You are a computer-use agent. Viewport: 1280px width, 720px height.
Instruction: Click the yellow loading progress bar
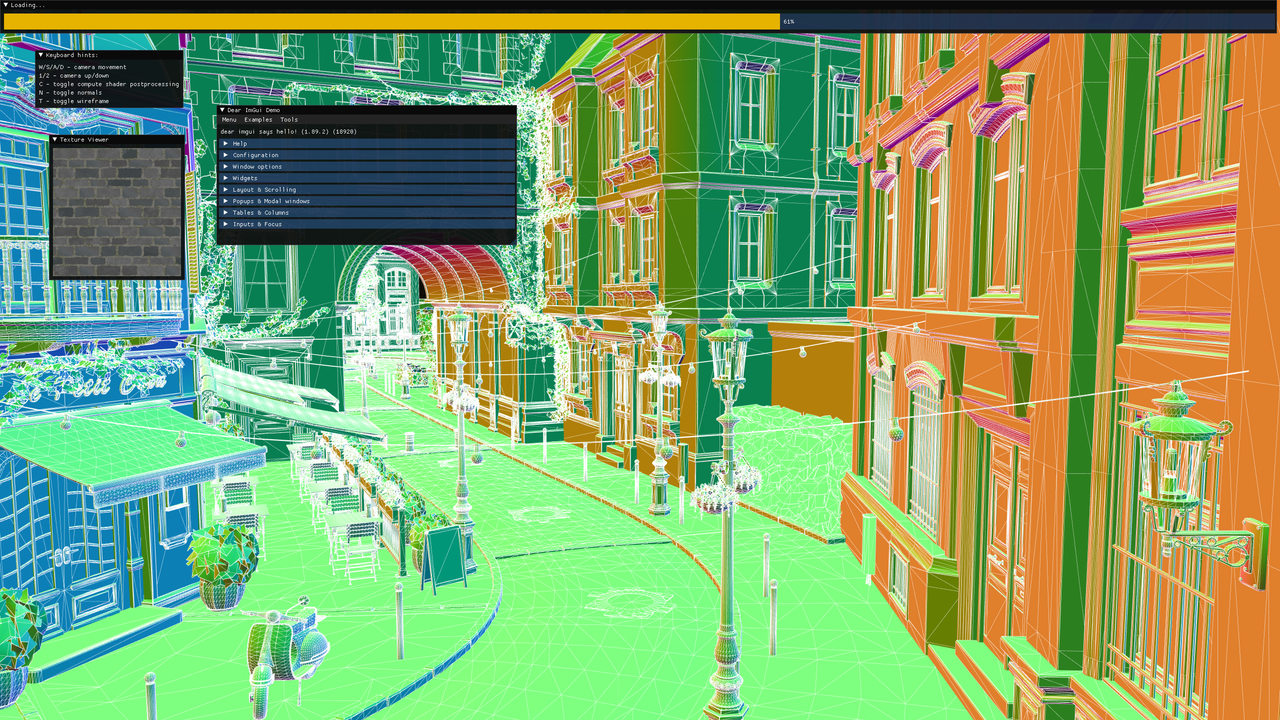[391, 21]
